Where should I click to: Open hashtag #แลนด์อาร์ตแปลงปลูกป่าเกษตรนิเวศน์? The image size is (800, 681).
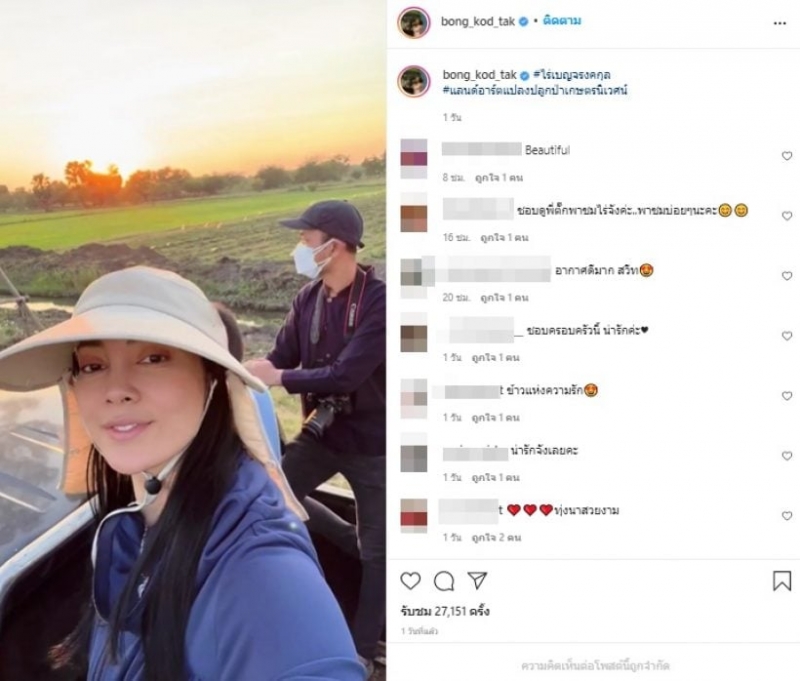coord(535,90)
